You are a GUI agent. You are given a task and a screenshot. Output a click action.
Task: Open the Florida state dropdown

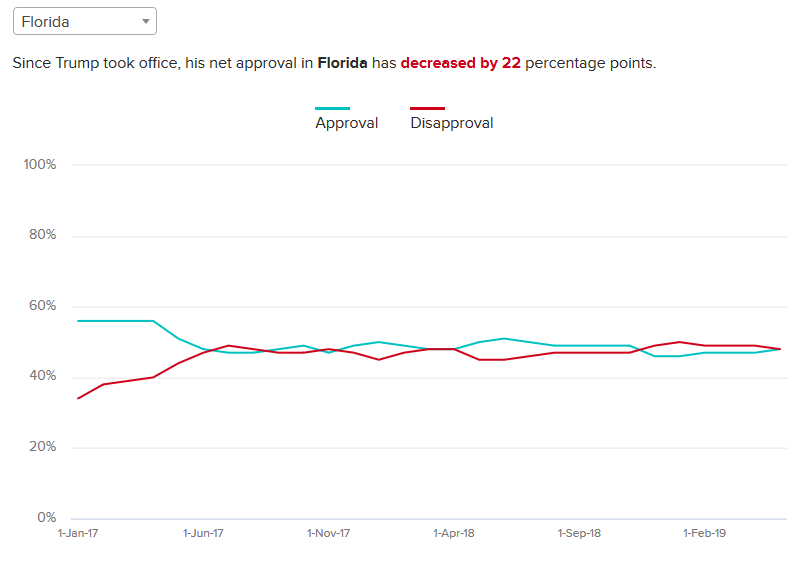83,21
